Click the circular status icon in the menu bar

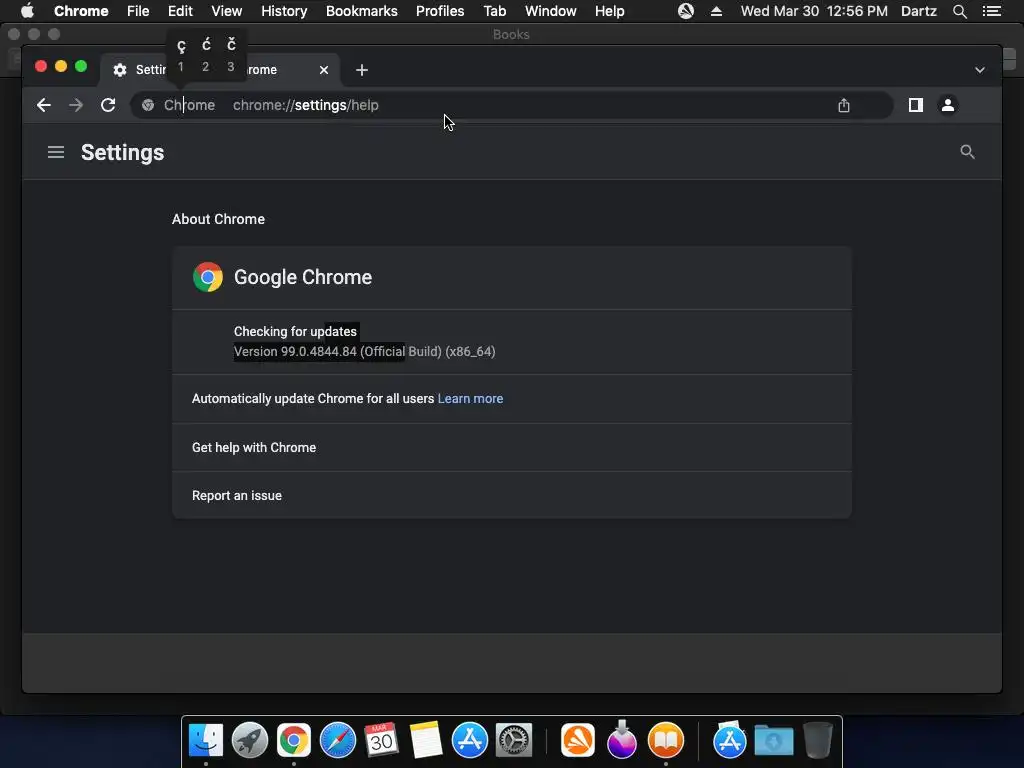pos(686,11)
